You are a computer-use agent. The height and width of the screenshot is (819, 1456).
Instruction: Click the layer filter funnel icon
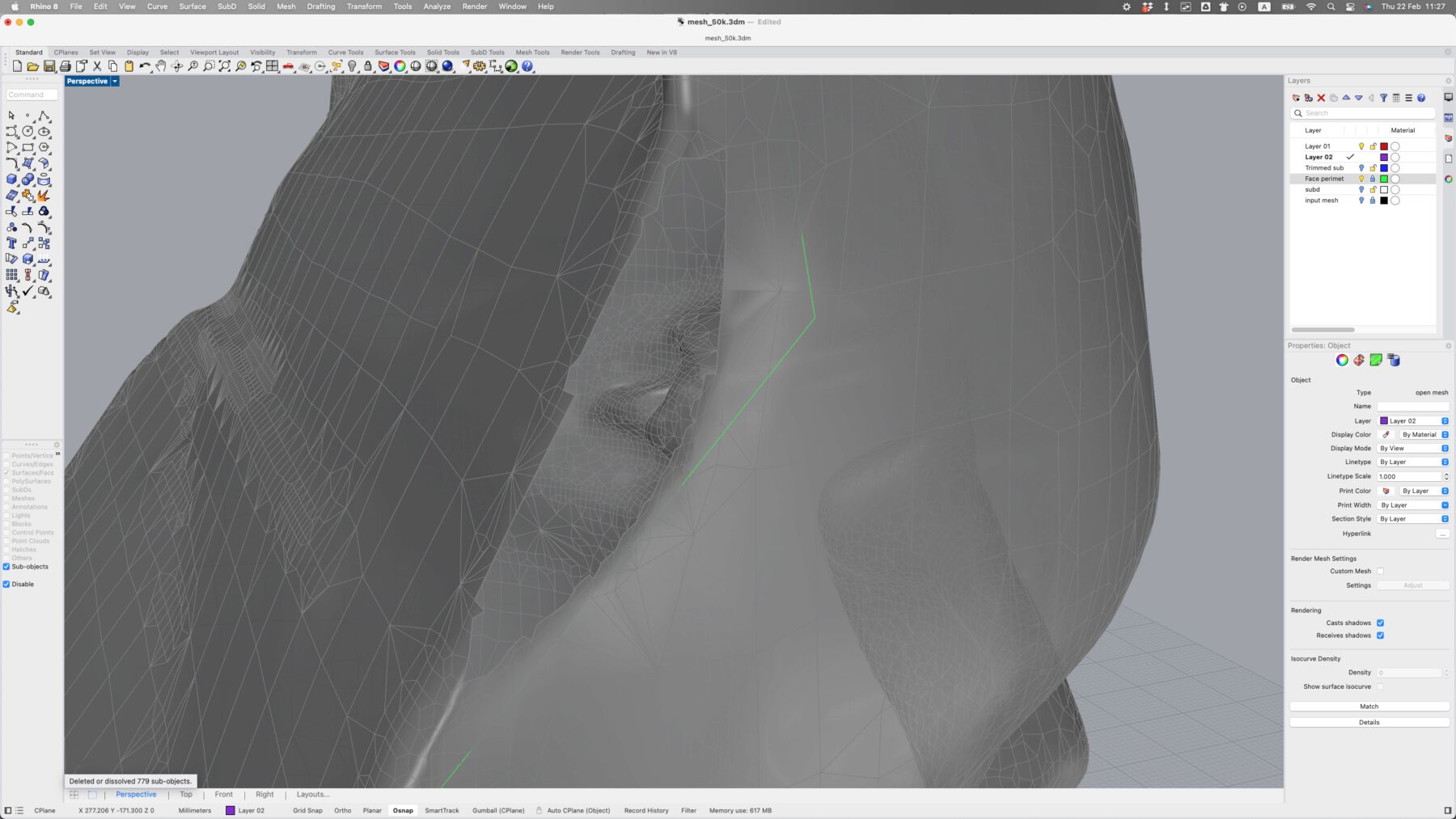(x=1383, y=98)
